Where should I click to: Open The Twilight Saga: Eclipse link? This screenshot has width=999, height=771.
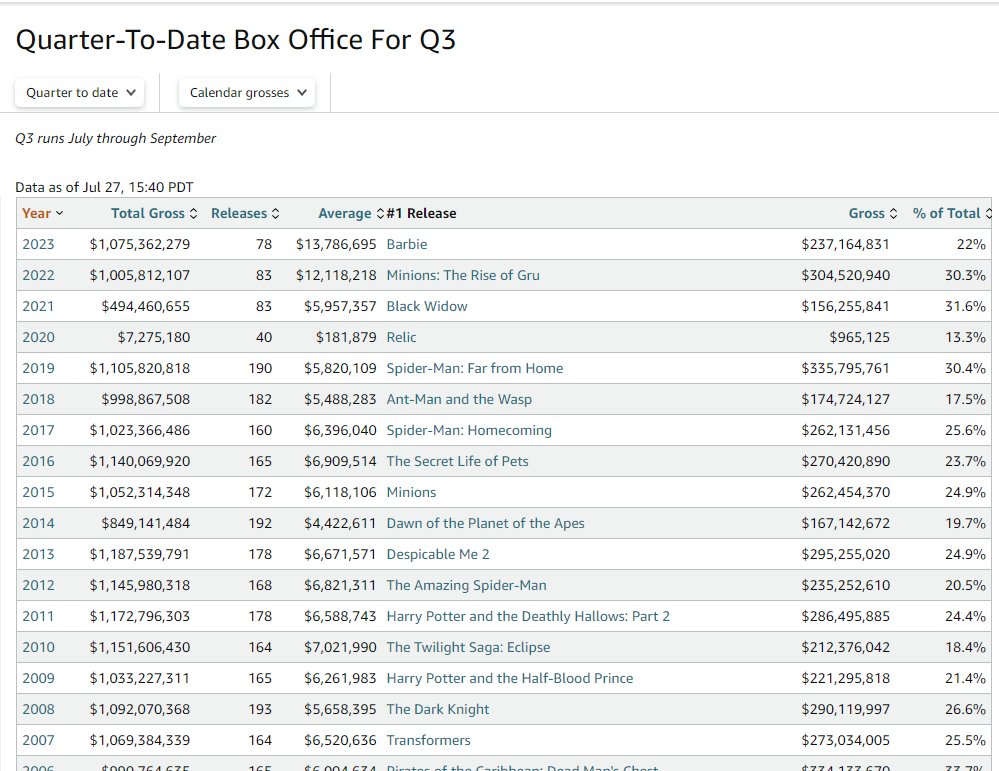click(x=468, y=647)
